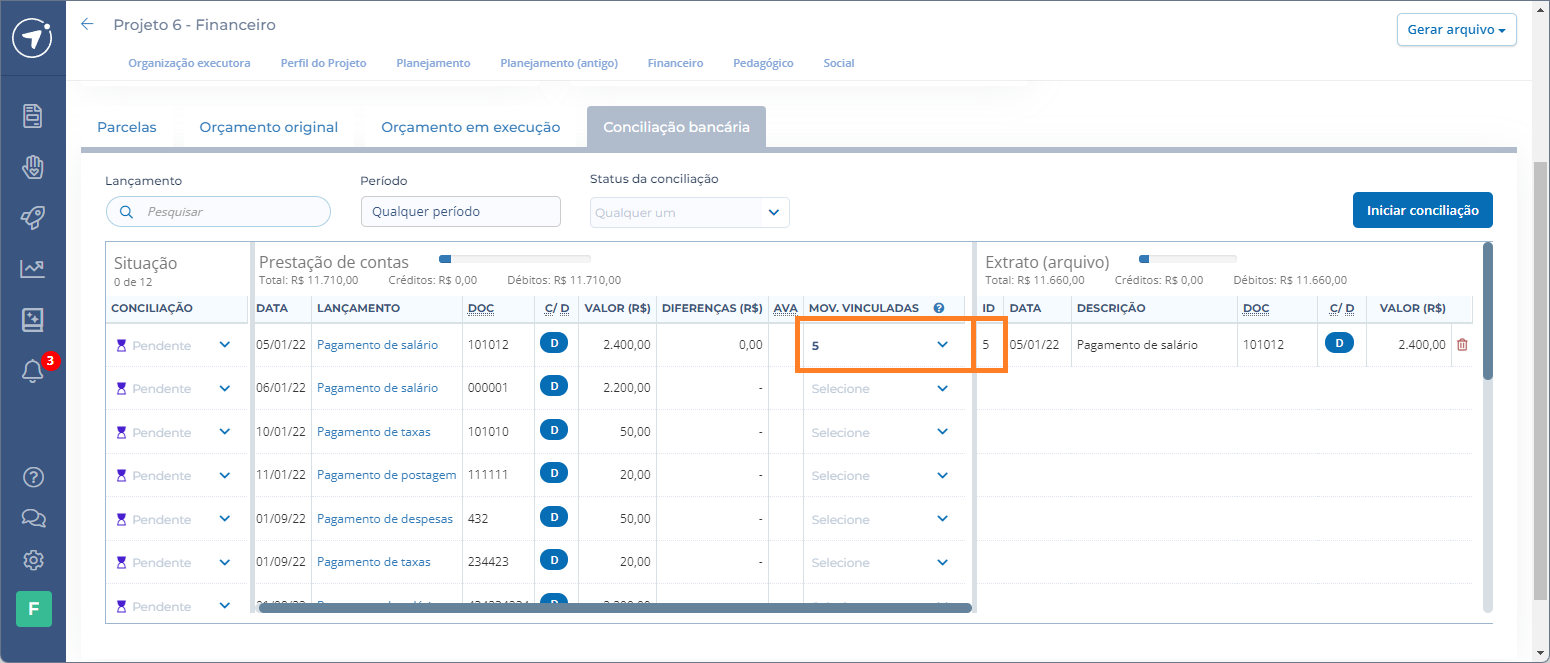Image resolution: width=1550 pixels, height=663 pixels.
Task: Open the documents icon in the sidebar
Action: click(x=33, y=116)
